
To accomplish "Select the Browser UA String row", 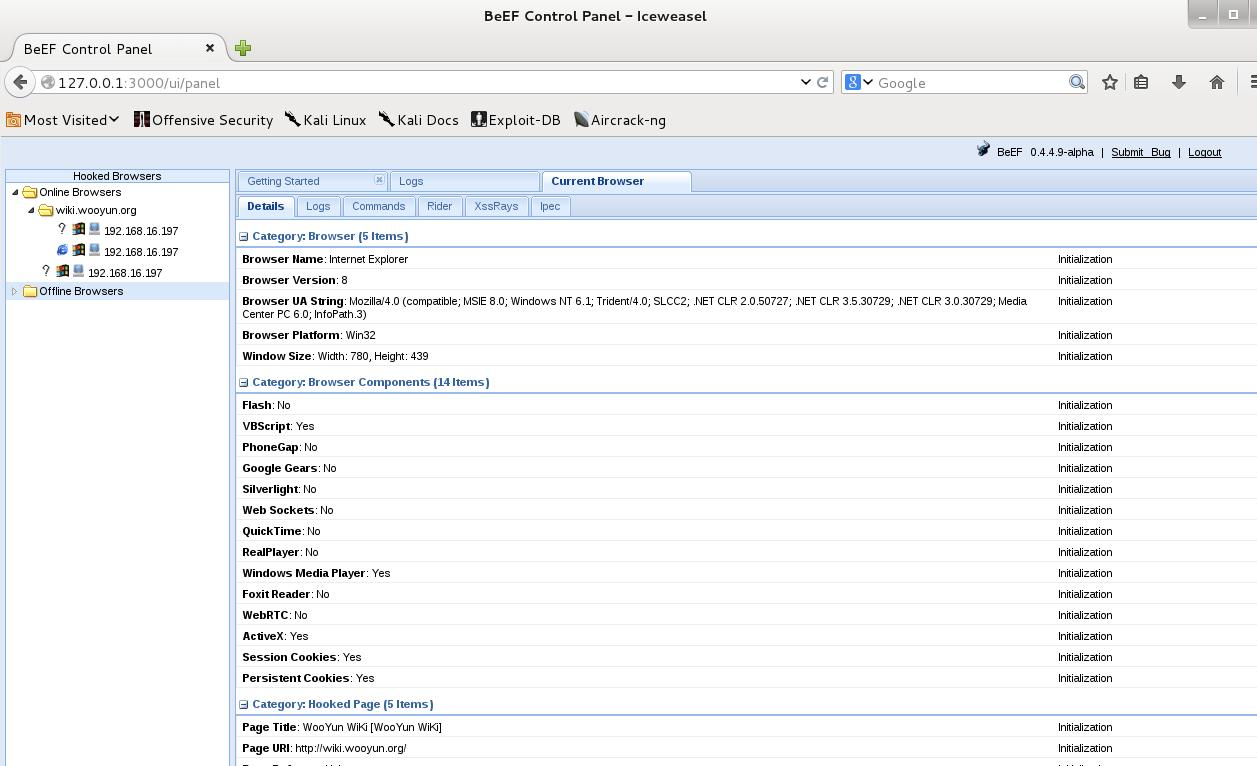I will pyautogui.click(x=747, y=307).
